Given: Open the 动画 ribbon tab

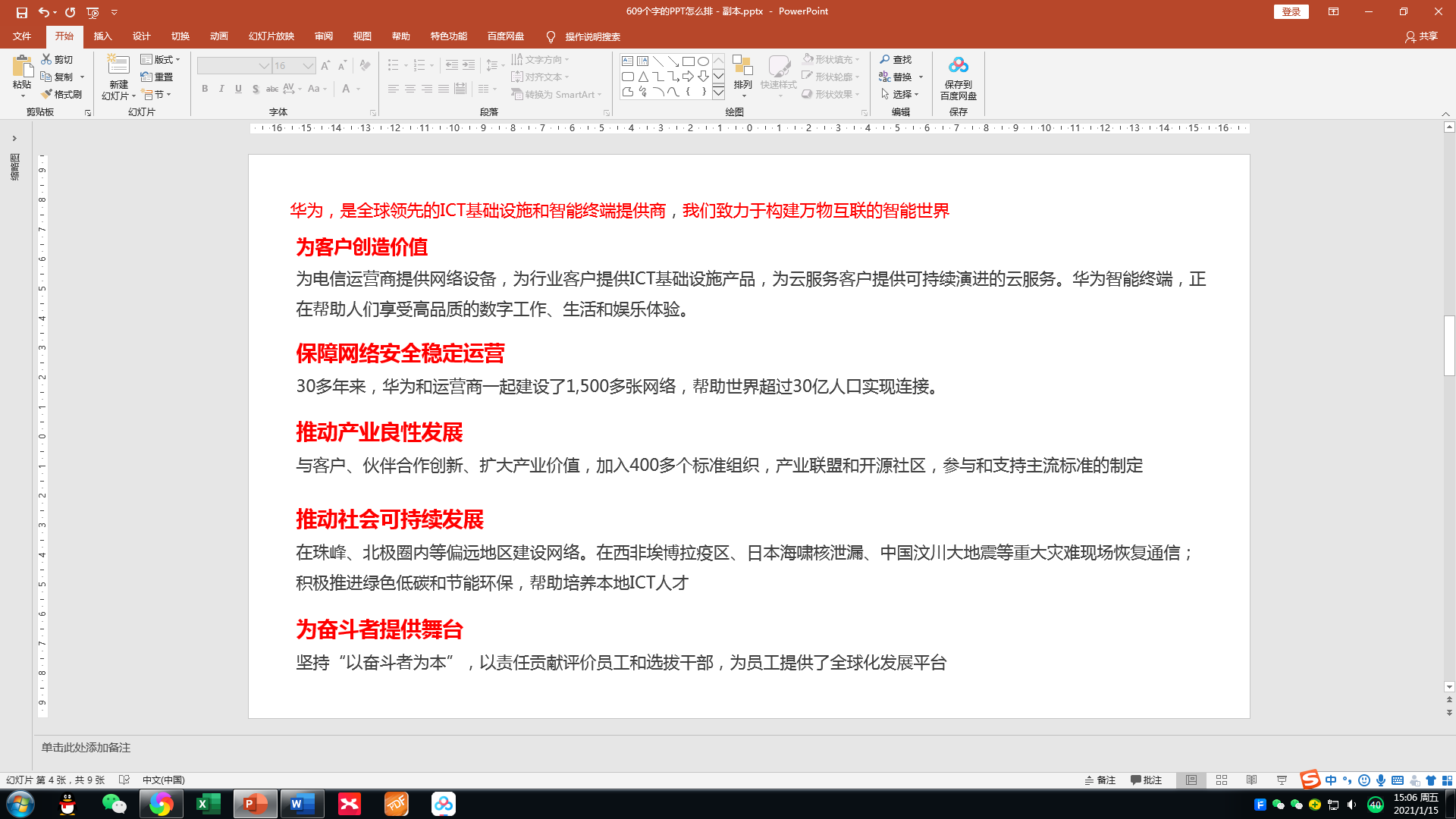Looking at the screenshot, I should click(x=219, y=36).
